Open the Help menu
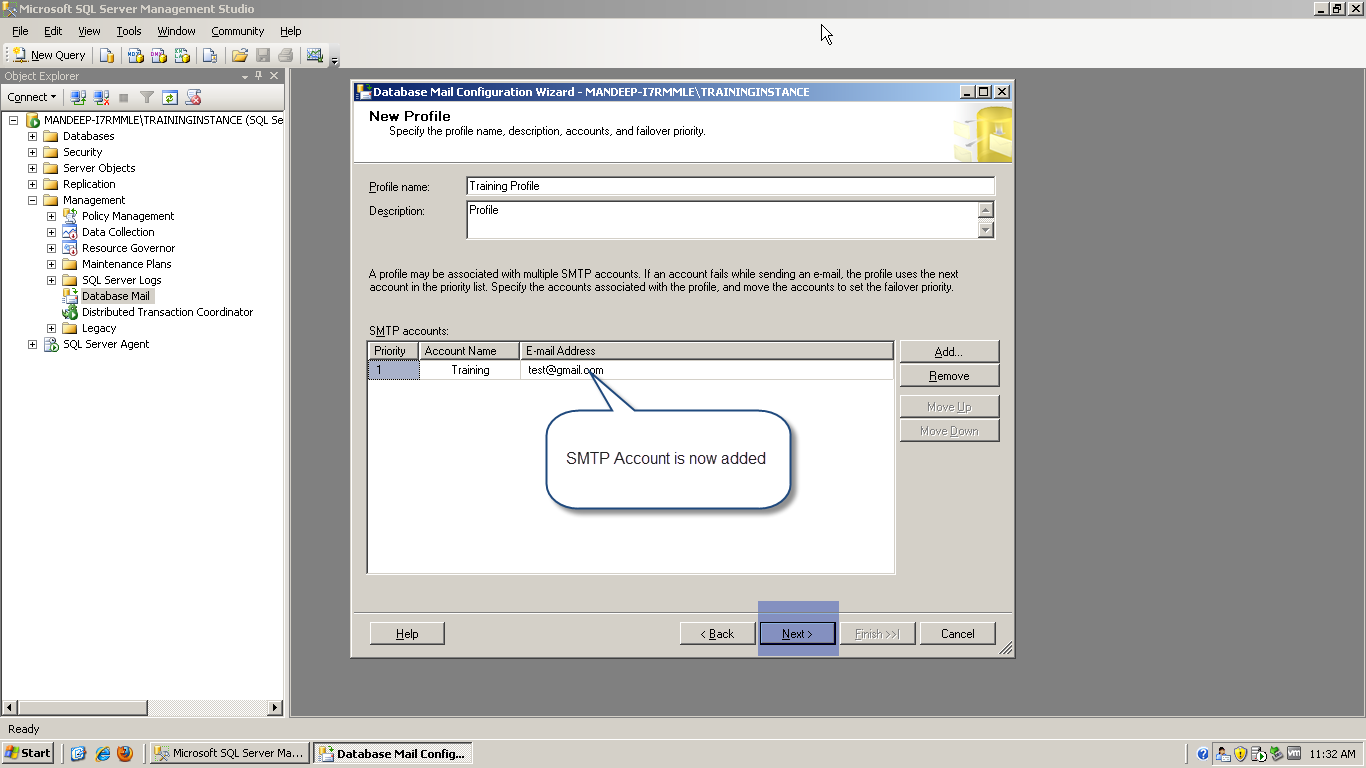The height and width of the screenshot is (768, 1366). tap(291, 31)
